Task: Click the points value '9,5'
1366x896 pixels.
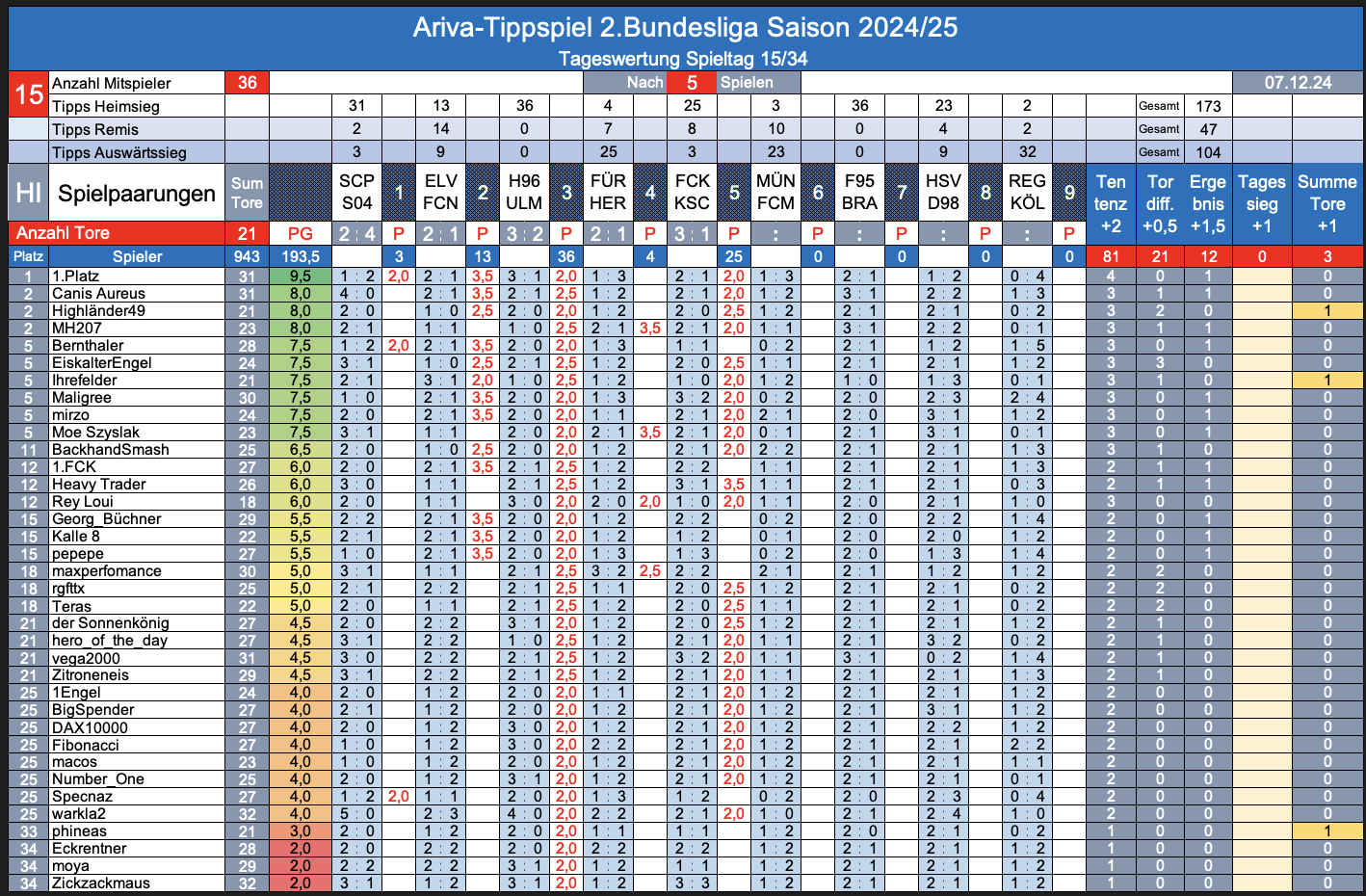Action: coord(301,276)
